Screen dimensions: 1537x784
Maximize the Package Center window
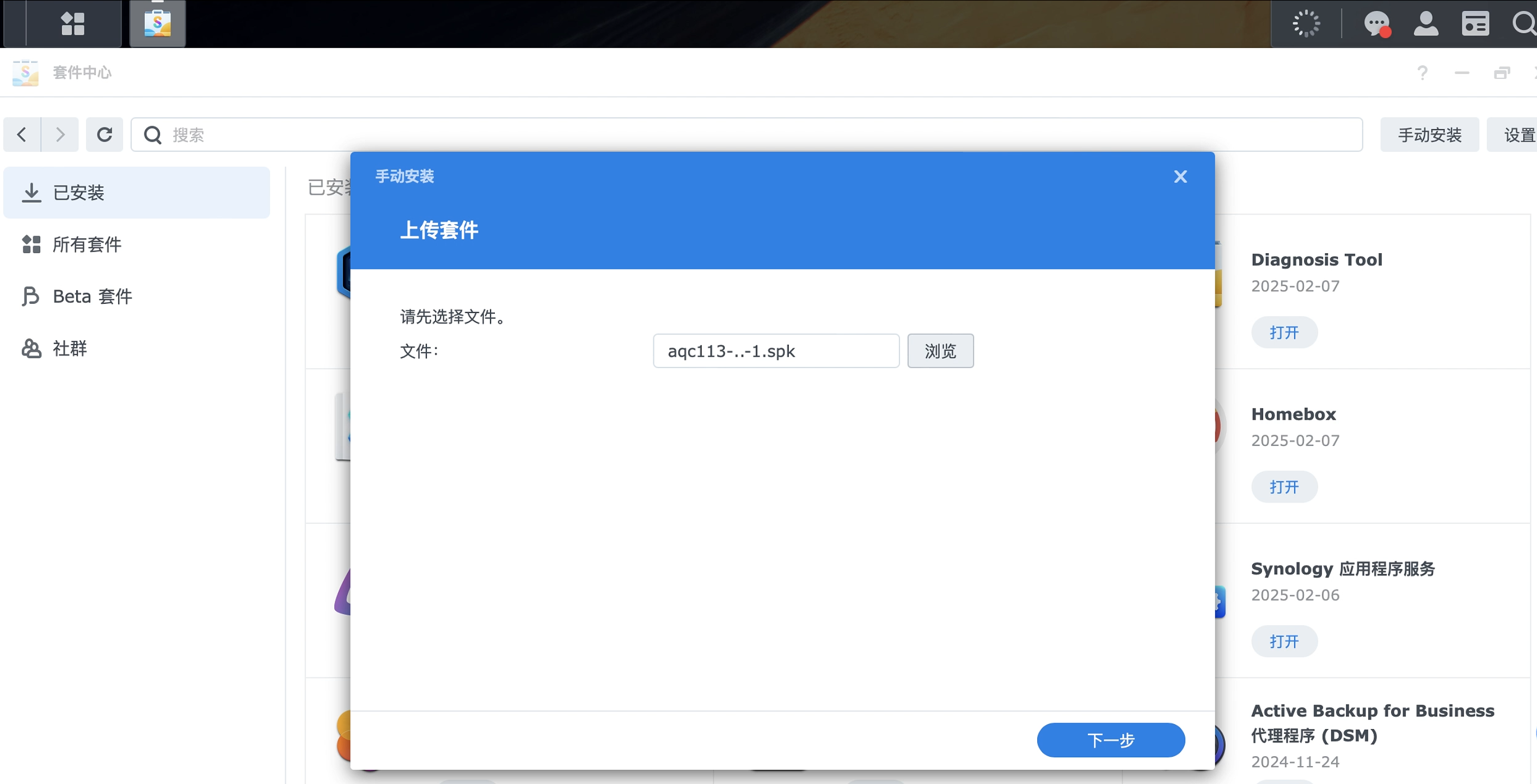1502,73
